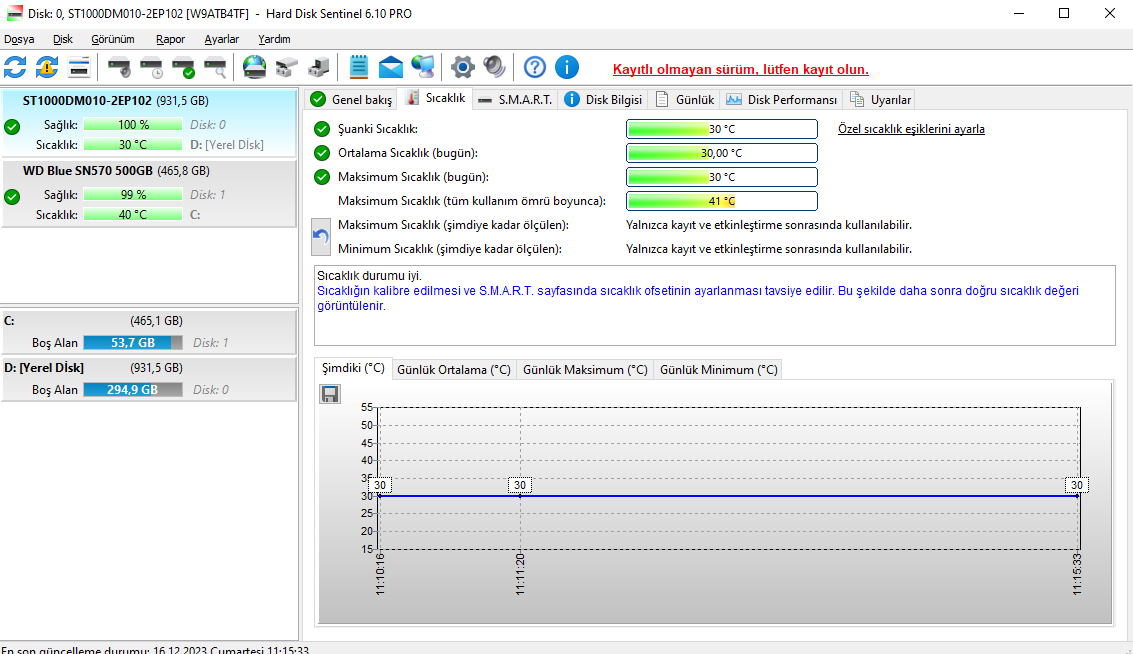This screenshot has width=1133, height=654.
Task: Click the disk with green checkmark icon
Action: click(x=183, y=68)
